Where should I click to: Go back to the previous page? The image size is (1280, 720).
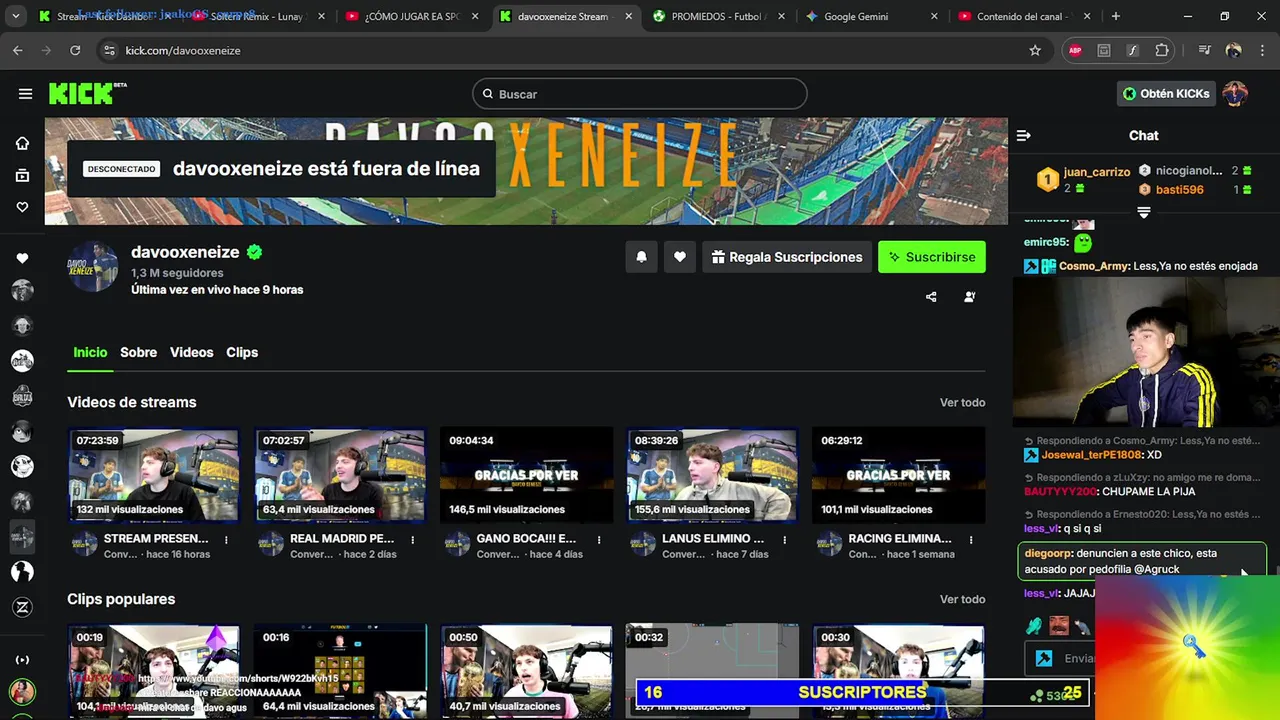pos(18,50)
